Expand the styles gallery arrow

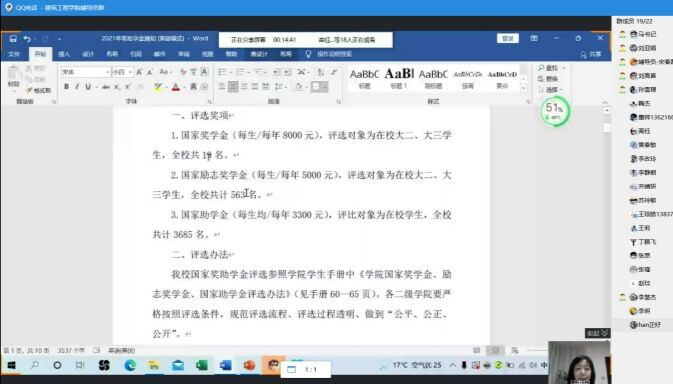524,89
